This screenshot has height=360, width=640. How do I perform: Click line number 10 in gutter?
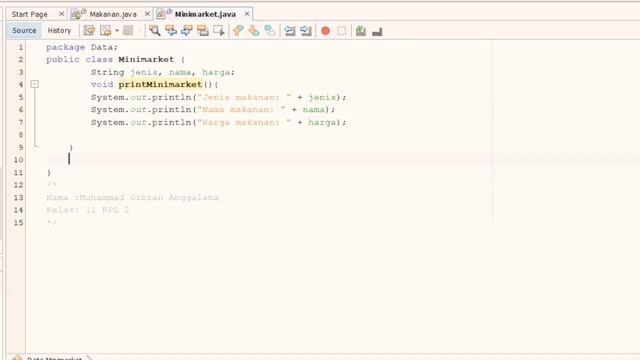tap(18, 160)
